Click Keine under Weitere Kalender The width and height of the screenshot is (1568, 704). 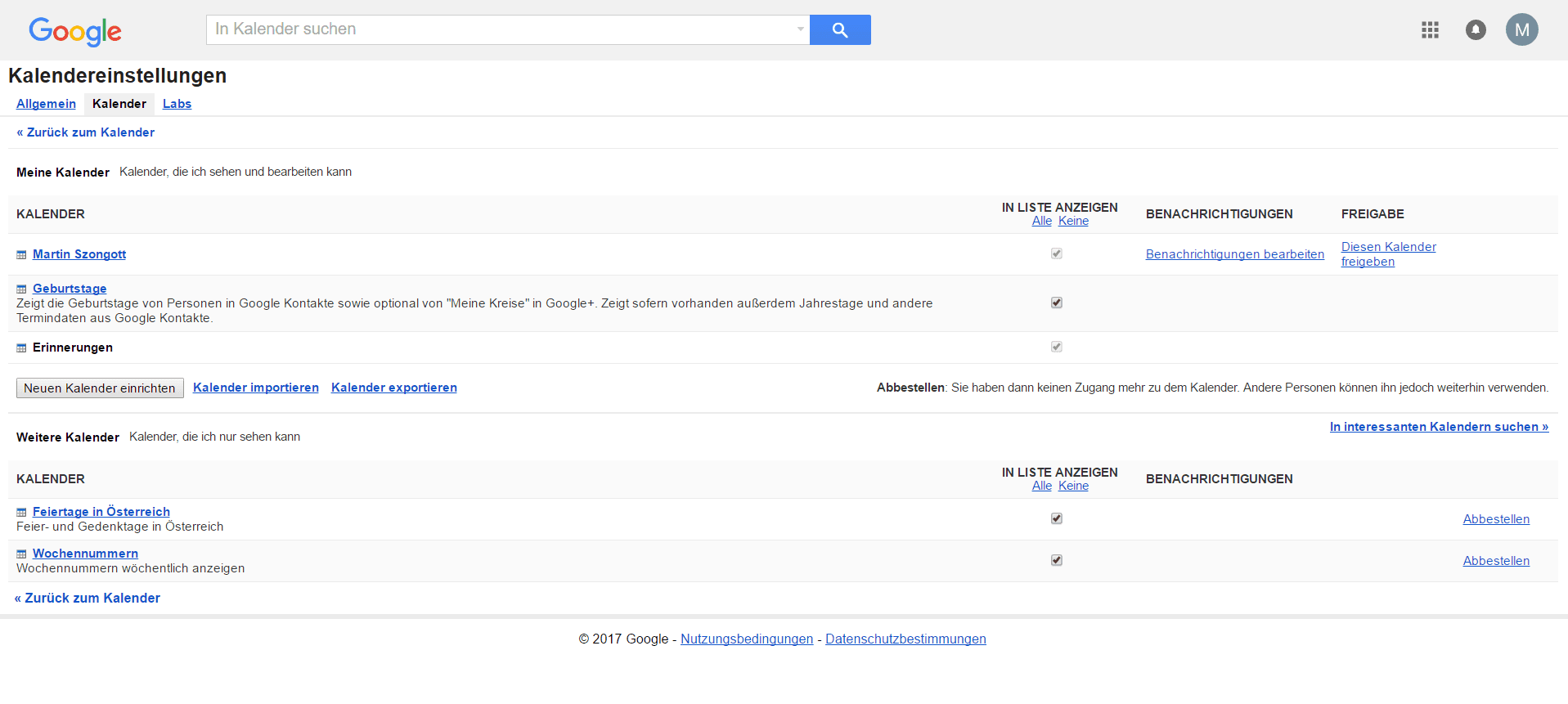pos(1073,486)
